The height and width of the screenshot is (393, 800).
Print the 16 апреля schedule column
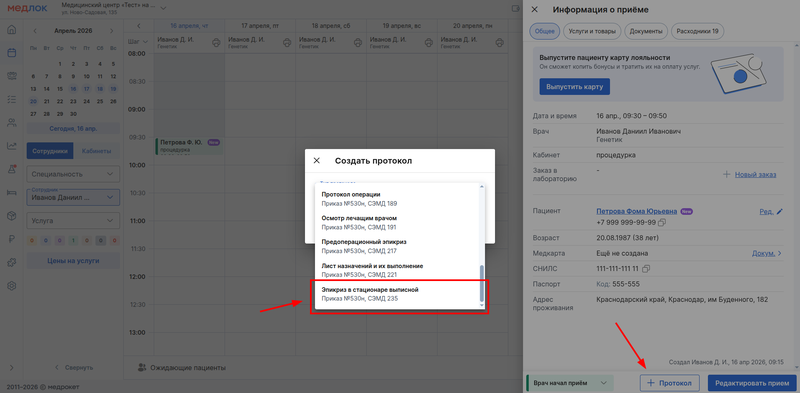(x=216, y=42)
